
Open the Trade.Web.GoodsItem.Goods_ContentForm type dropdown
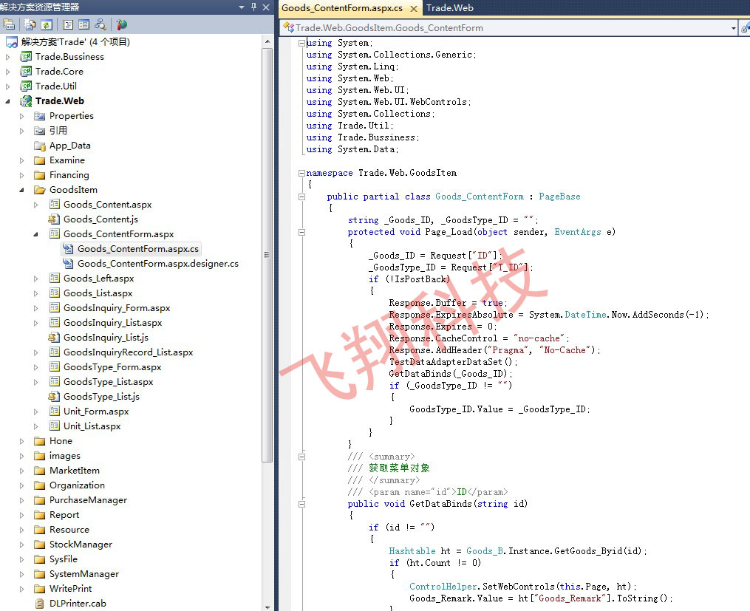[733, 28]
